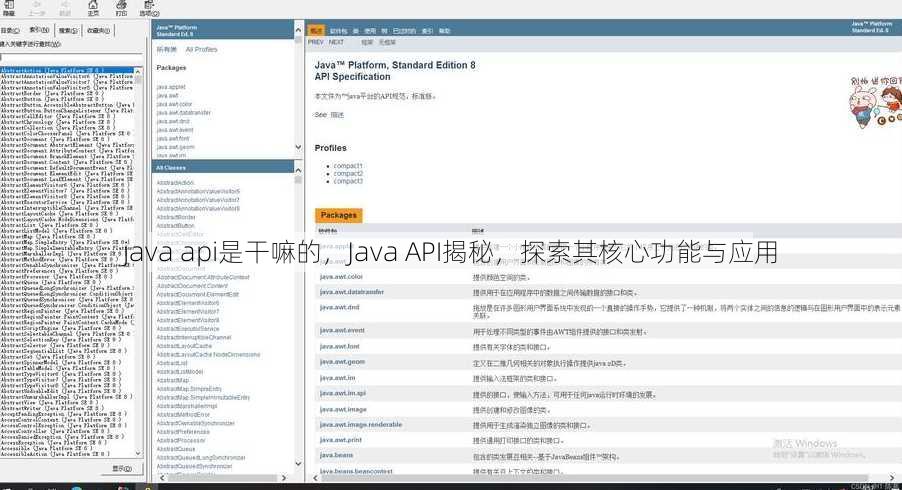The width and height of the screenshot is (902, 490).
Task: Click the 显示(D) display button
Action: pos(122,469)
